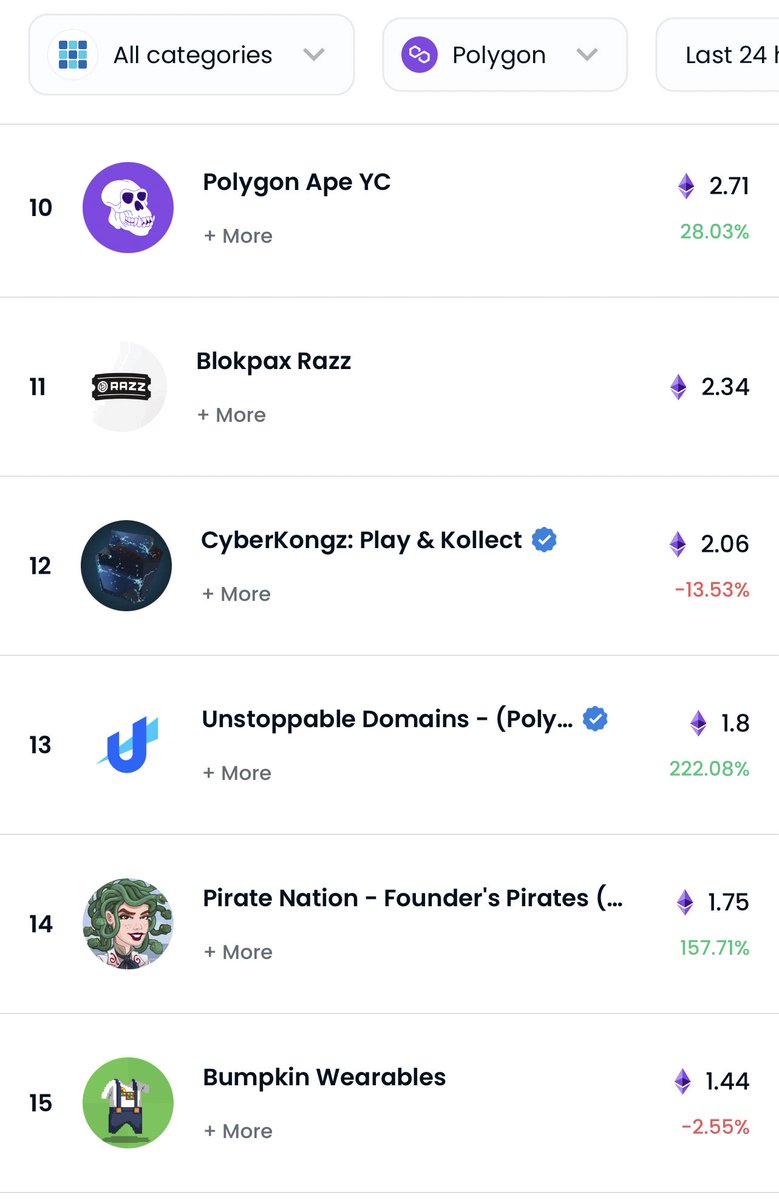Screen dimensions: 779x1200
Task: Expand More under Polygon Ape YC
Action: (238, 236)
